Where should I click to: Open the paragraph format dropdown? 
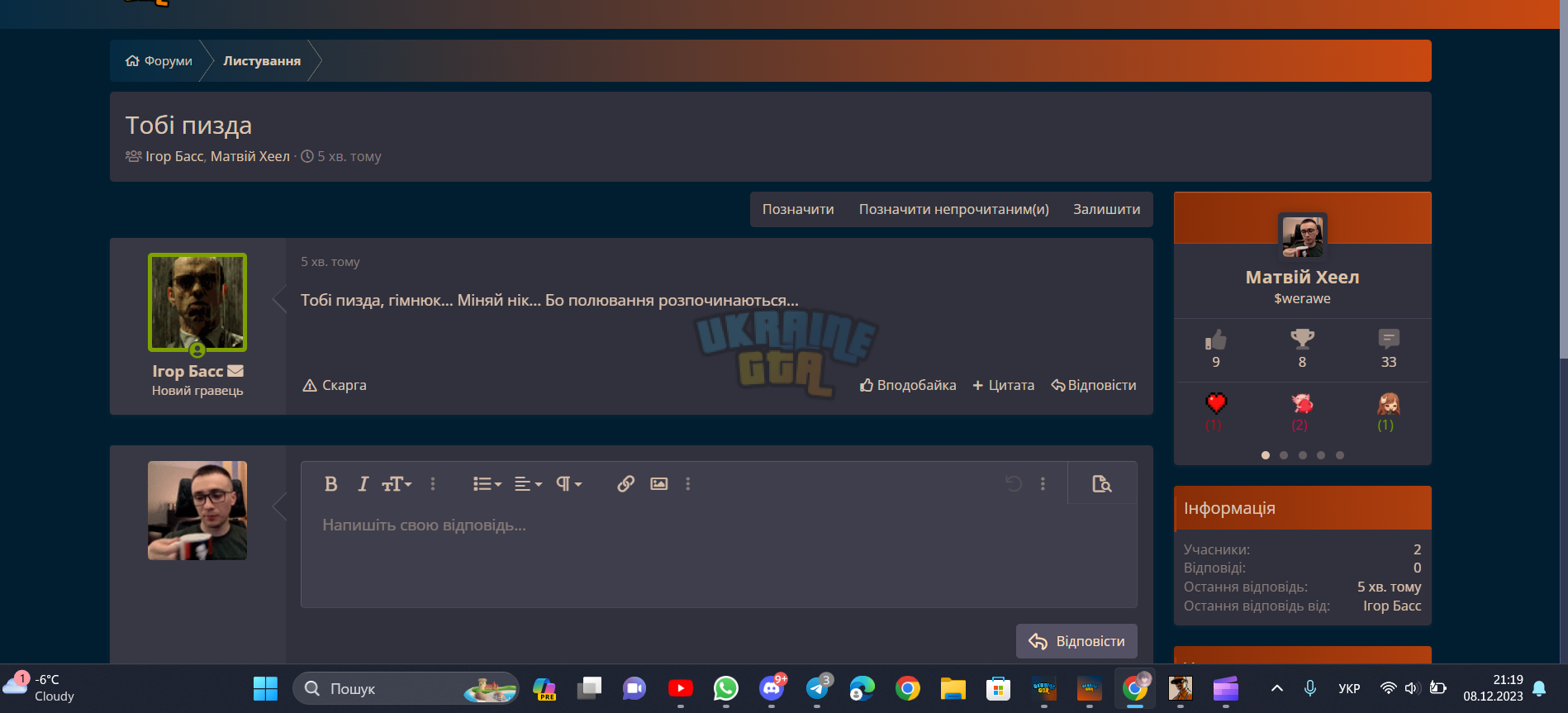click(x=568, y=484)
